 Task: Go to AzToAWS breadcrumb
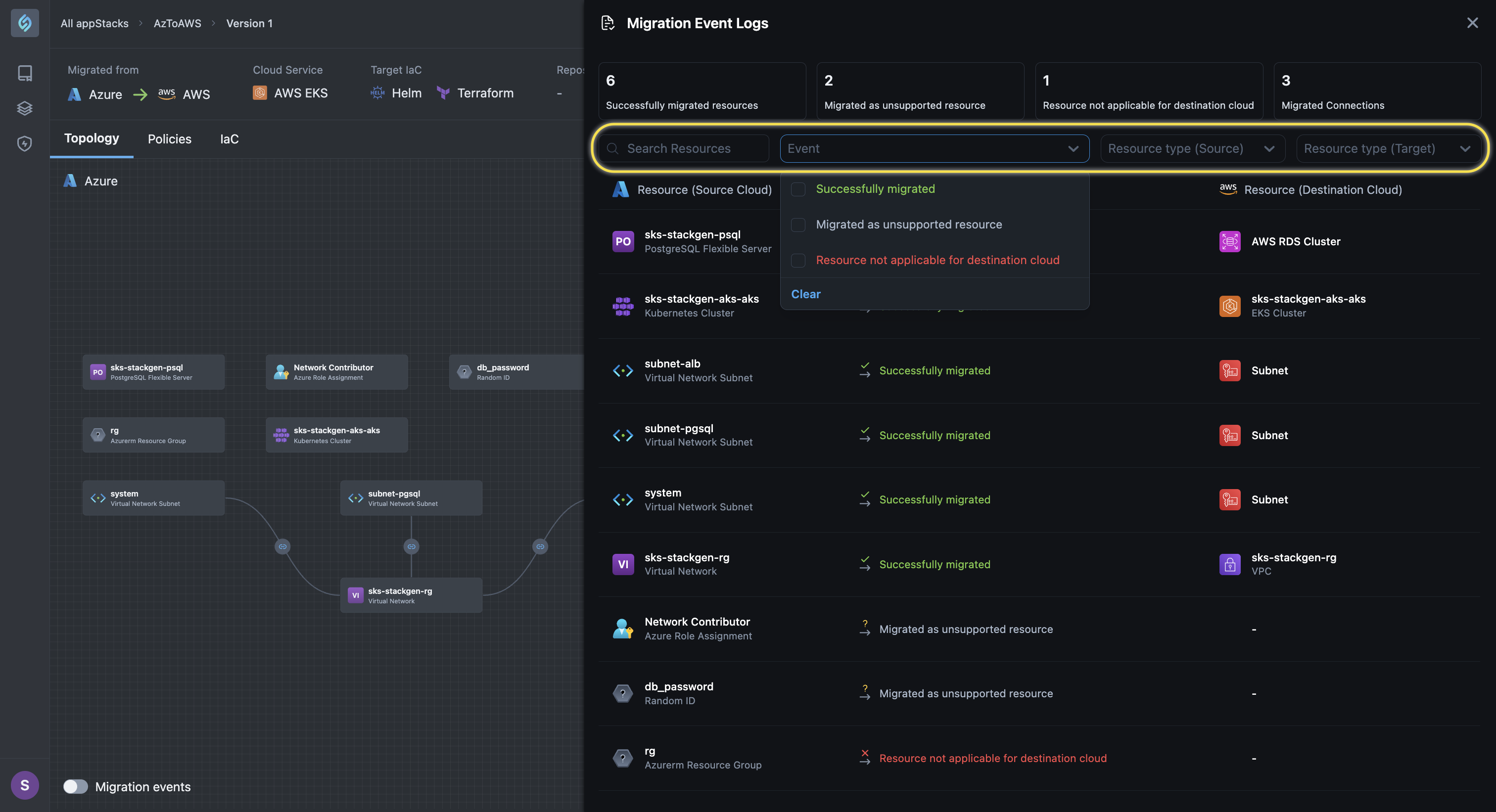[x=177, y=23]
